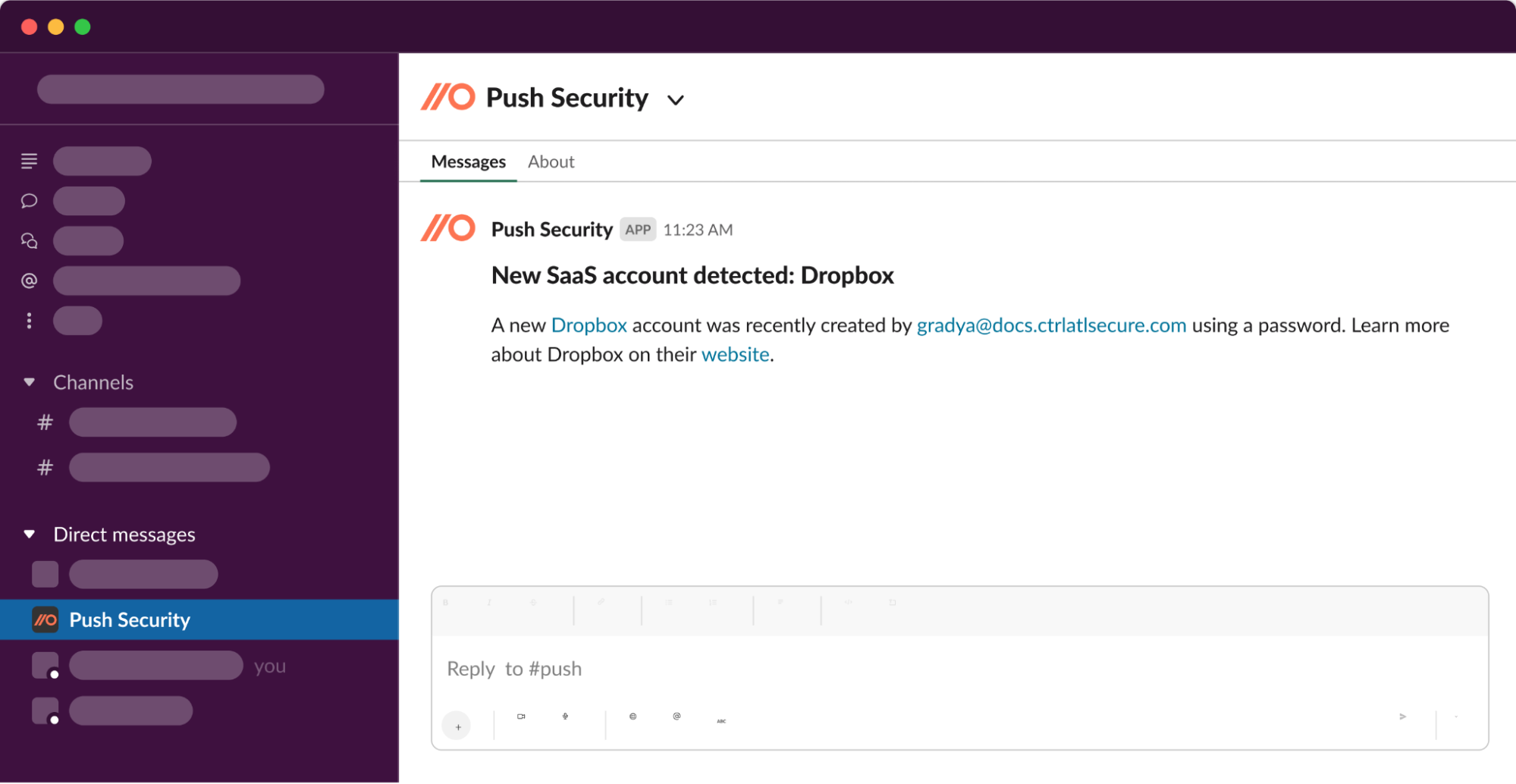Select Push Security in Direct messages list

coord(199,620)
